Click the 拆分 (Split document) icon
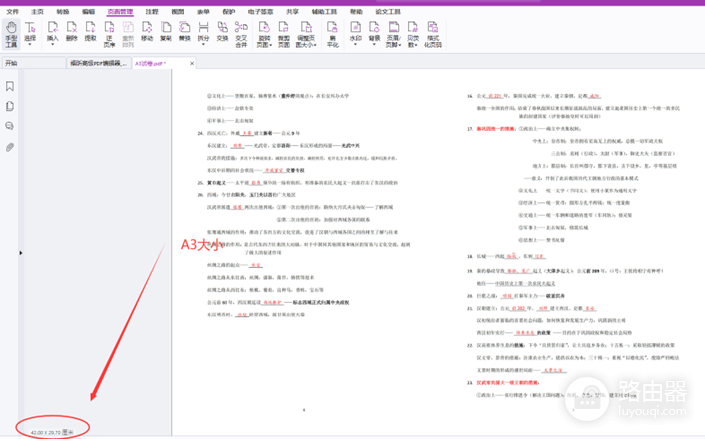This screenshot has width=705, height=439. 204,28
